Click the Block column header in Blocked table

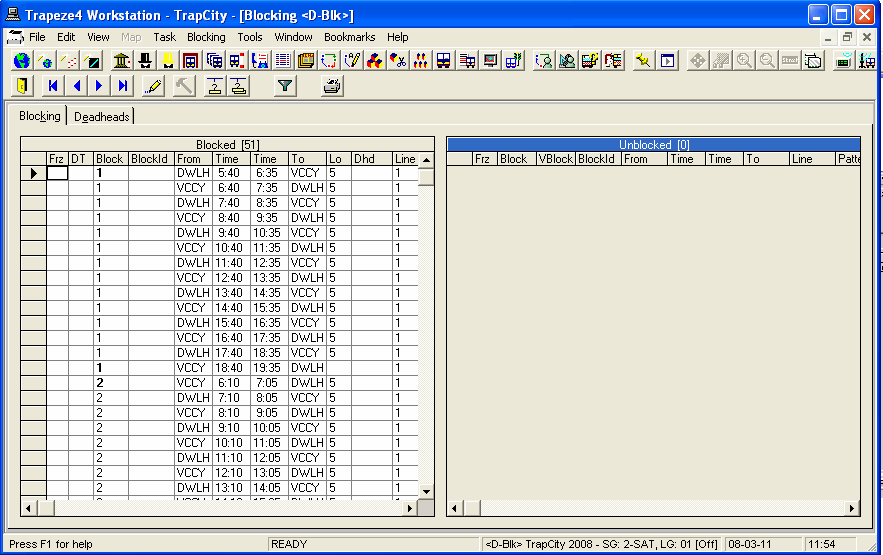pos(110,159)
